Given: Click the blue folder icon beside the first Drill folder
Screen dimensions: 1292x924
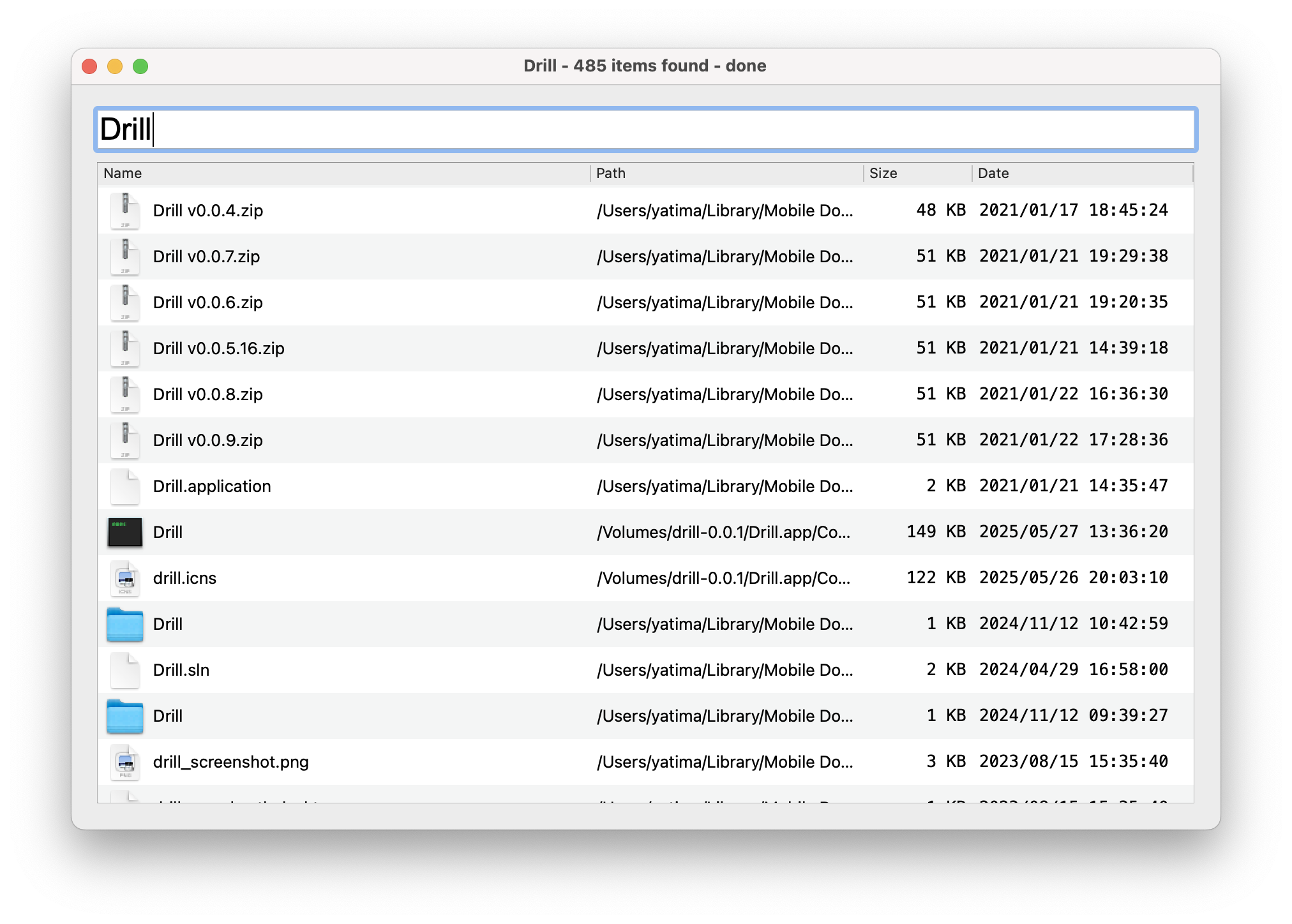Looking at the screenshot, I should (125, 624).
